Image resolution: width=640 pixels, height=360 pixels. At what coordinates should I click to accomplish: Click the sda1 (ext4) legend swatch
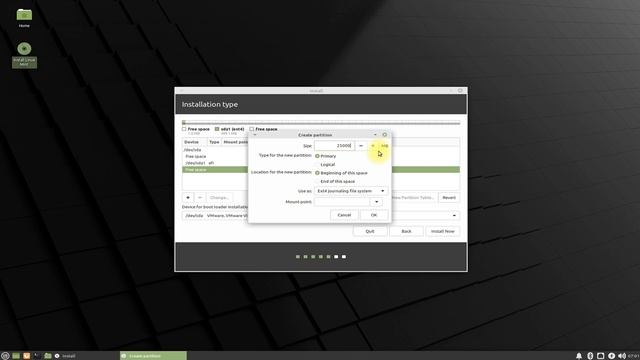(x=217, y=129)
